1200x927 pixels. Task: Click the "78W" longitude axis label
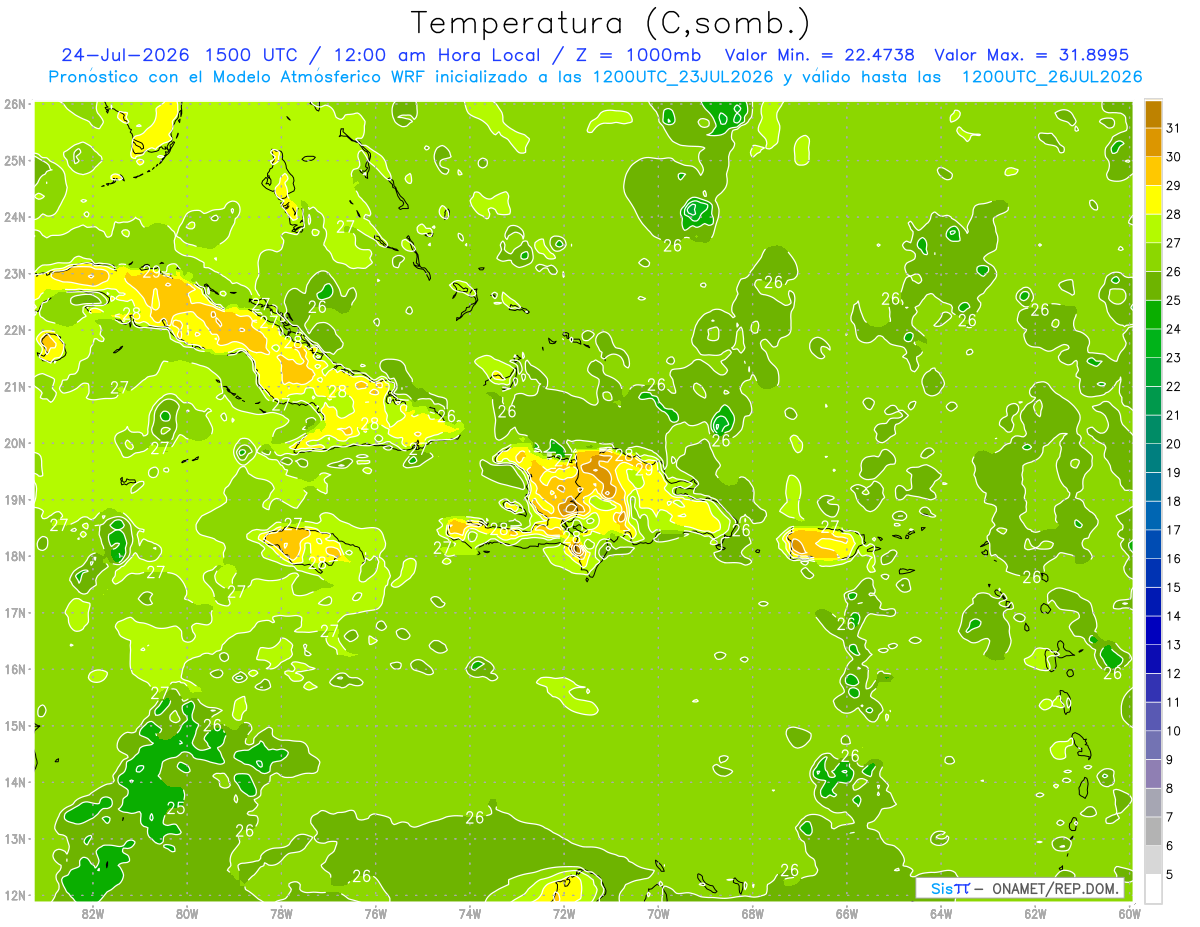tap(281, 913)
